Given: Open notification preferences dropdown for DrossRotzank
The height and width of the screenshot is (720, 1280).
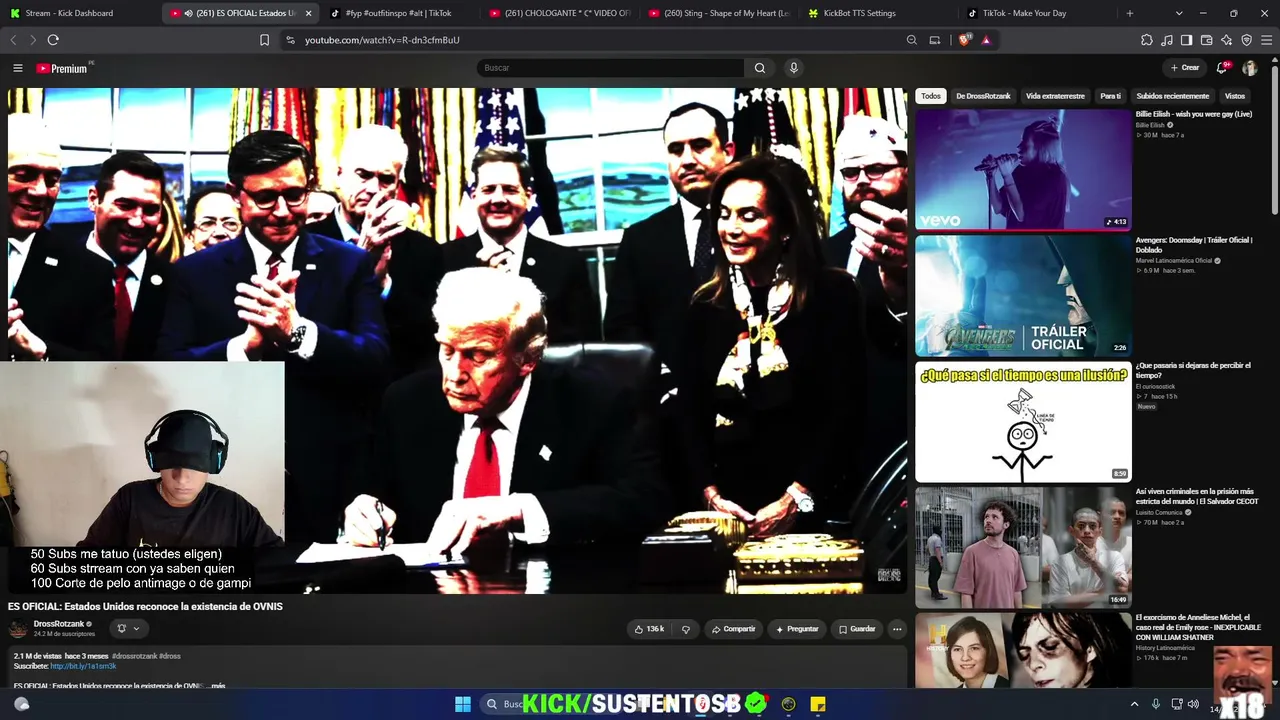Looking at the screenshot, I should (x=128, y=628).
